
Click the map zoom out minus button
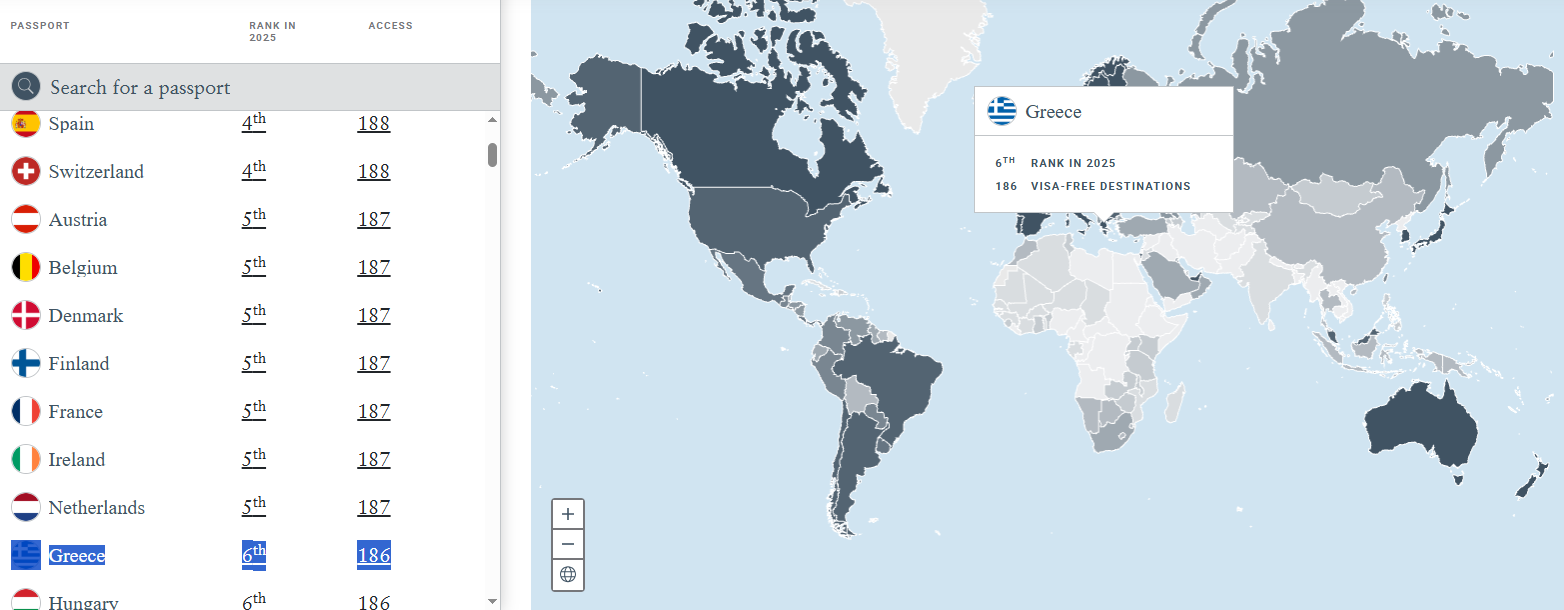click(x=568, y=544)
